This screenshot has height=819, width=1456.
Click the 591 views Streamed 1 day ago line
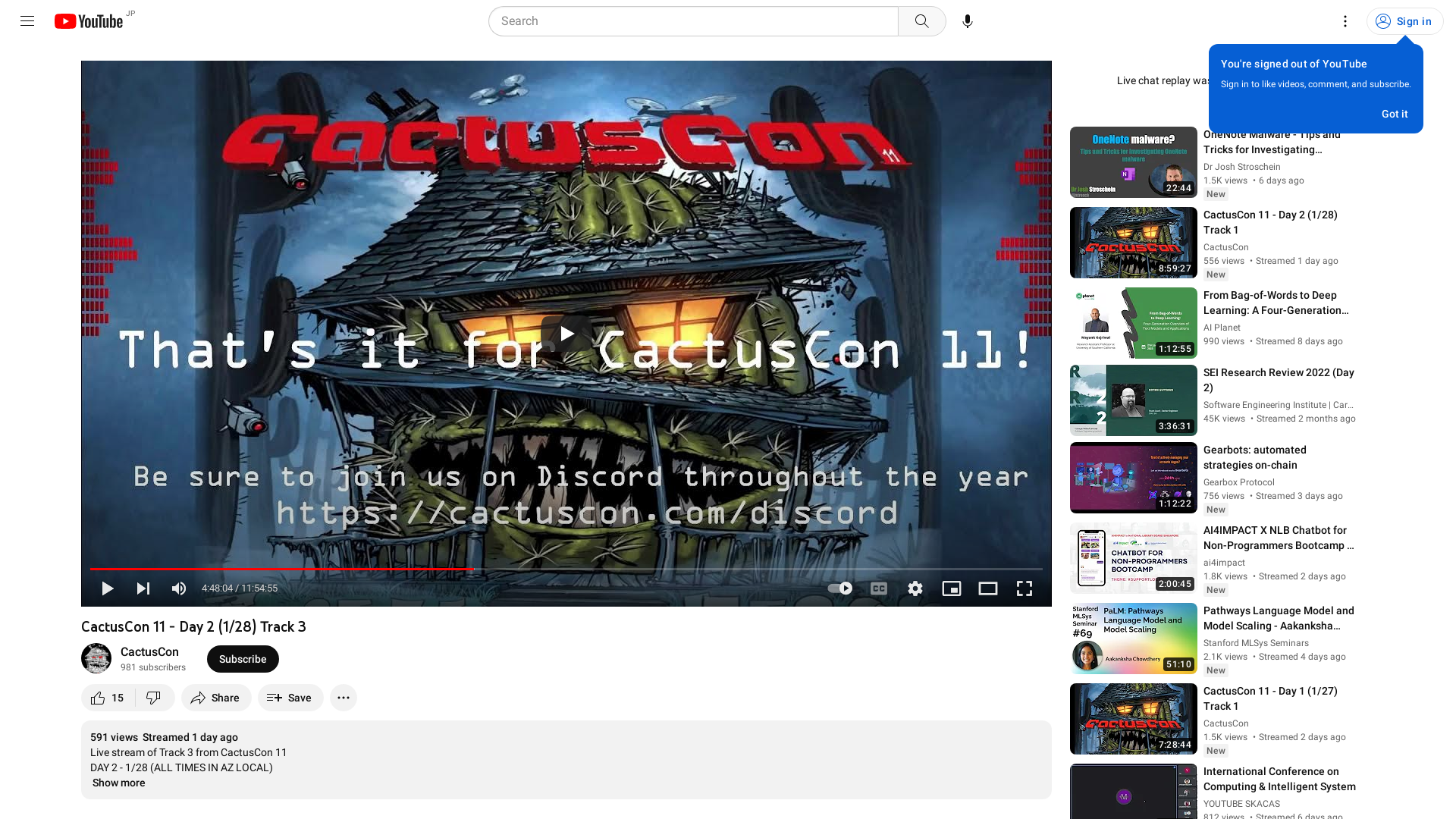[x=164, y=737]
